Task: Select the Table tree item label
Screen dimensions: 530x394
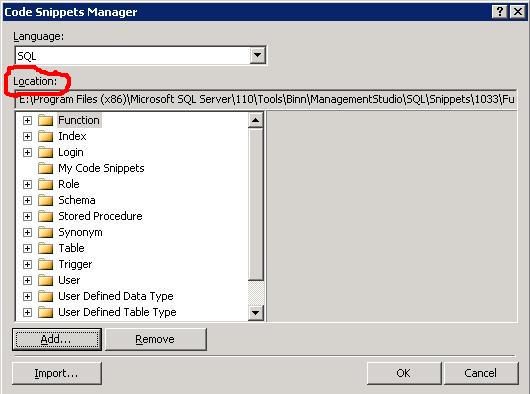Action: [71, 248]
